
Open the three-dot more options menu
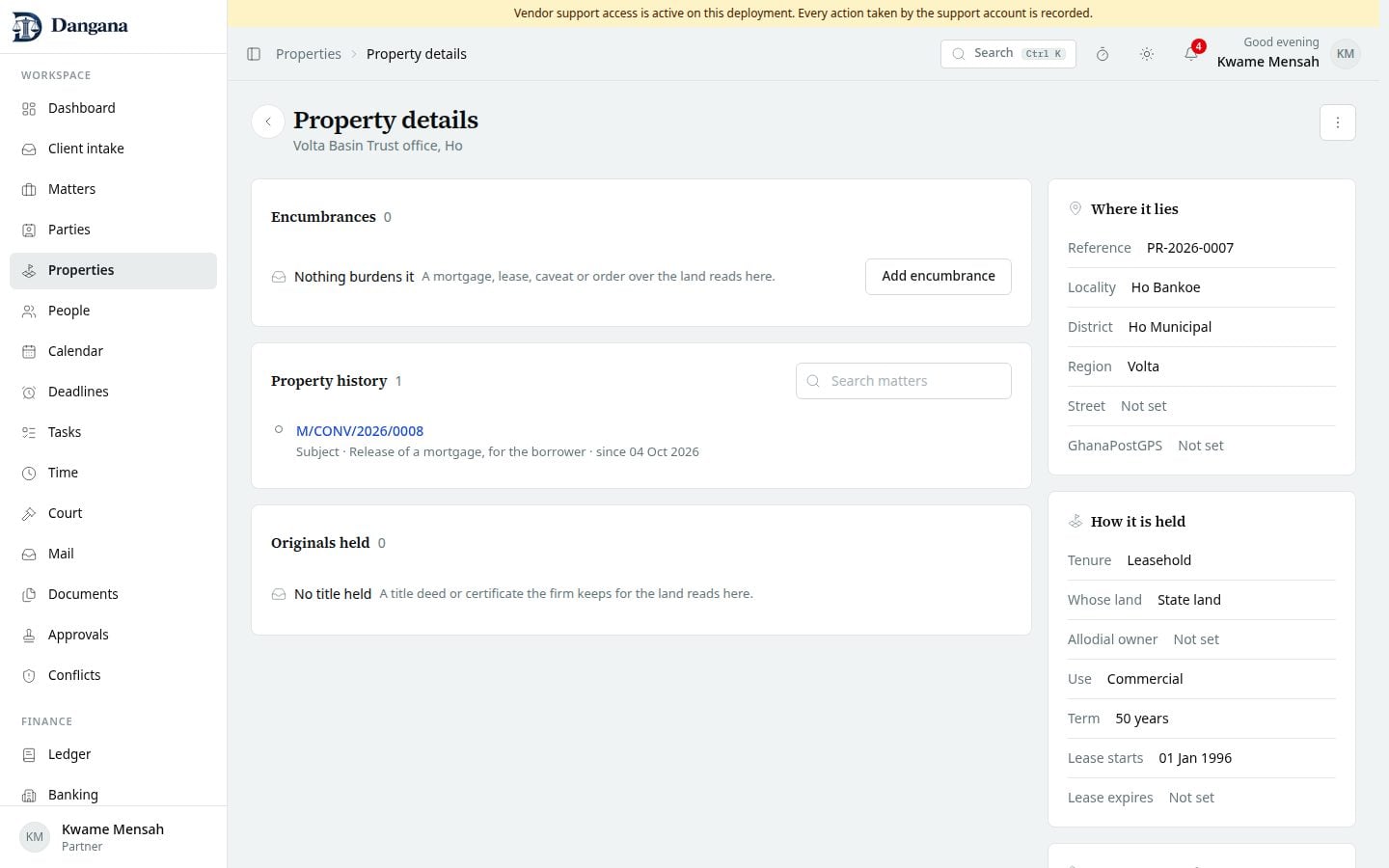click(x=1338, y=122)
